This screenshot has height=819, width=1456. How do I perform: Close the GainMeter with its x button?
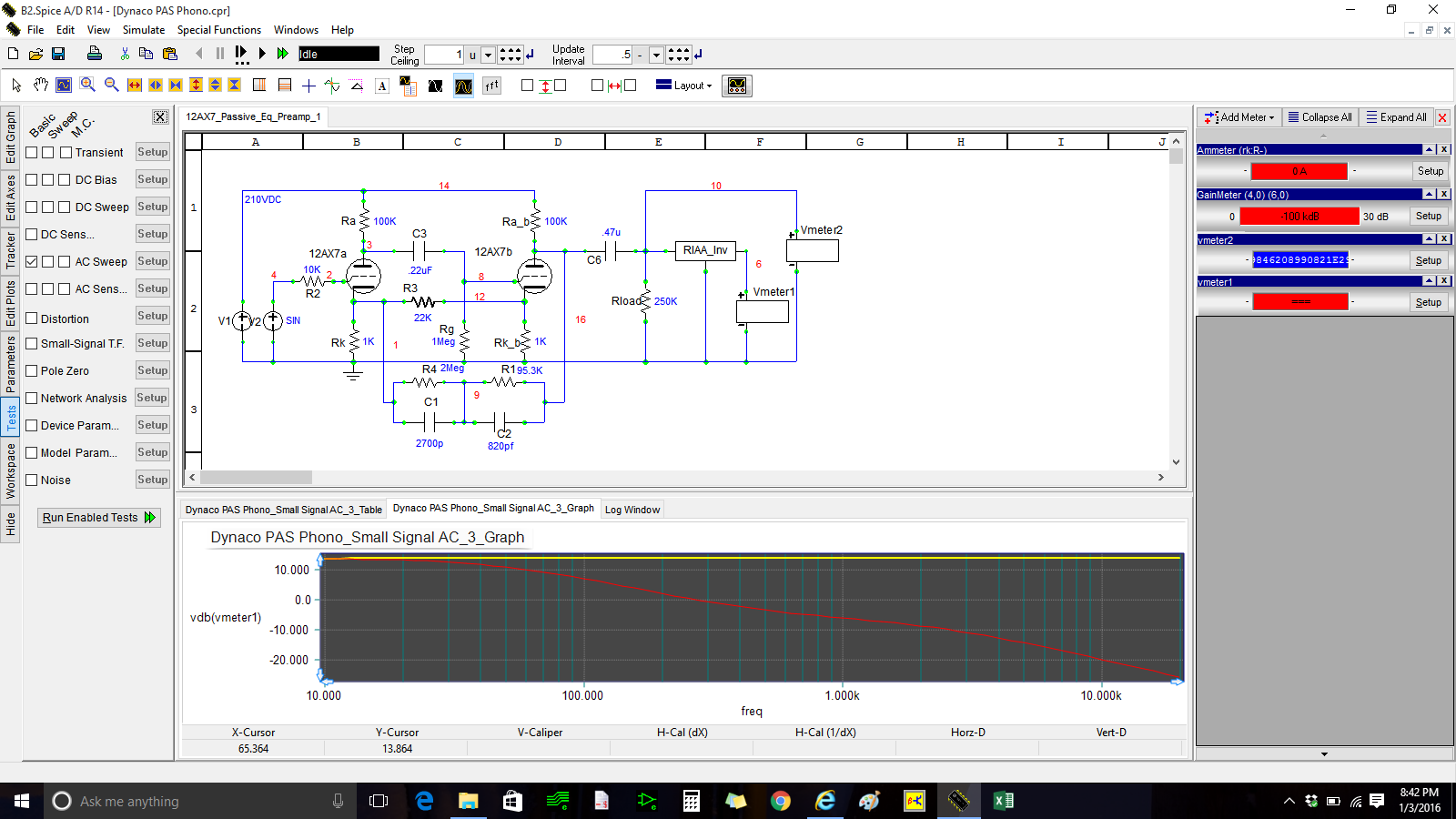[1444, 194]
